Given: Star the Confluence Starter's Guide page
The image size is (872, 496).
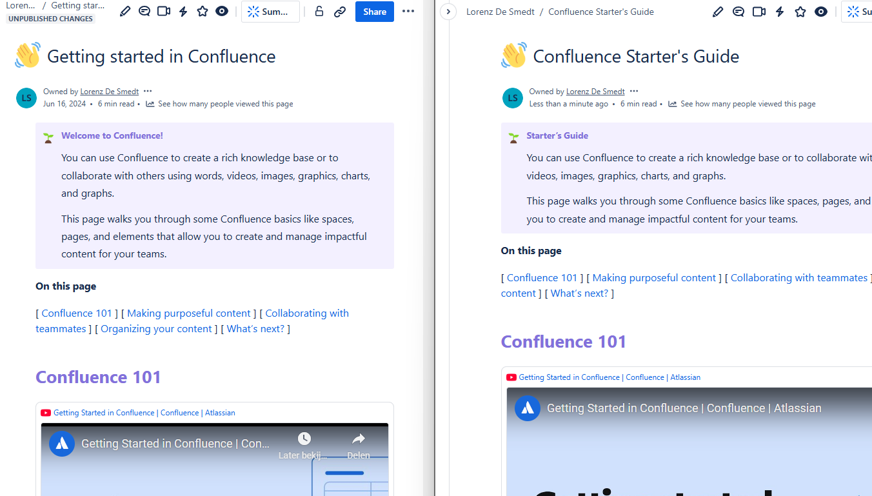Looking at the screenshot, I should (x=800, y=12).
